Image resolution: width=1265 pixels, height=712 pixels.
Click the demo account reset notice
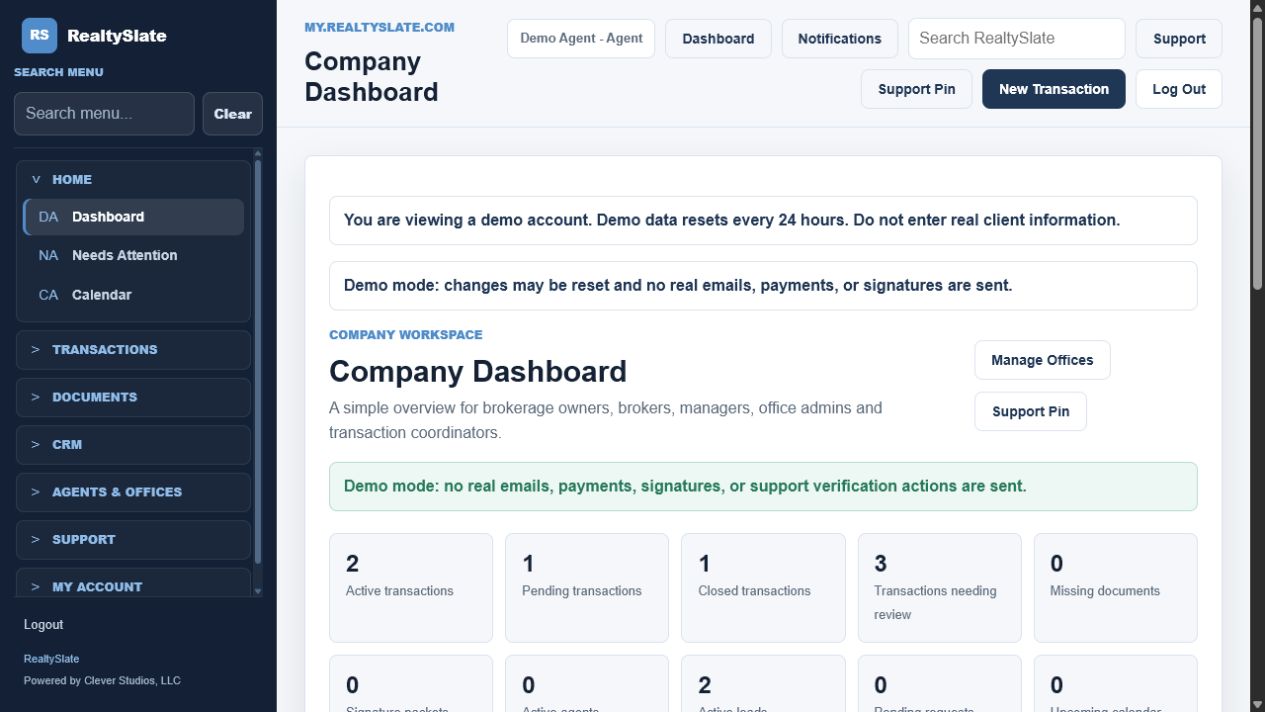(763, 220)
